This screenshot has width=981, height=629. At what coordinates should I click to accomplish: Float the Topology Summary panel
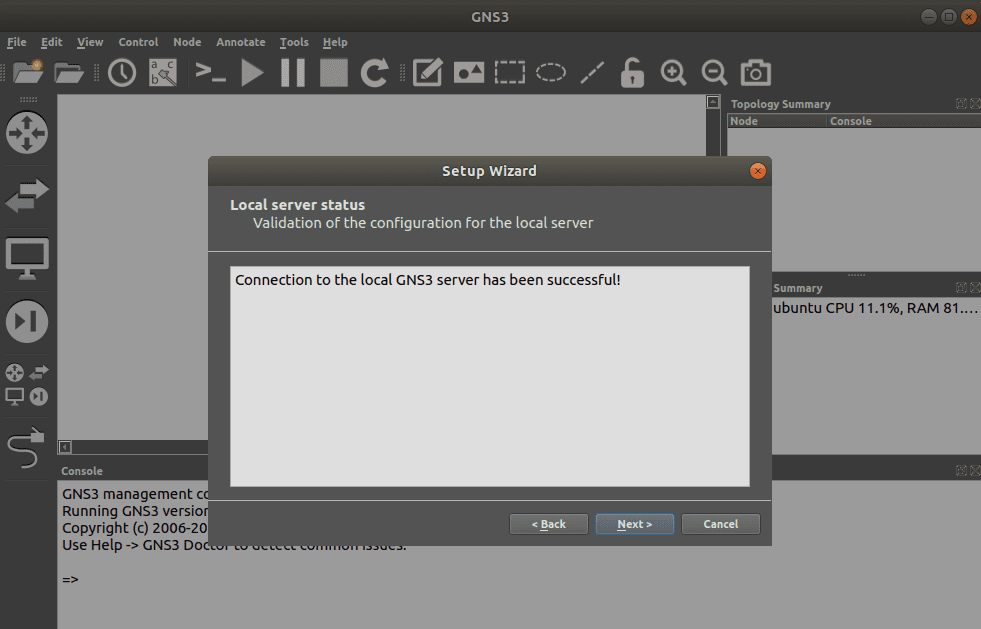coord(961,104)
